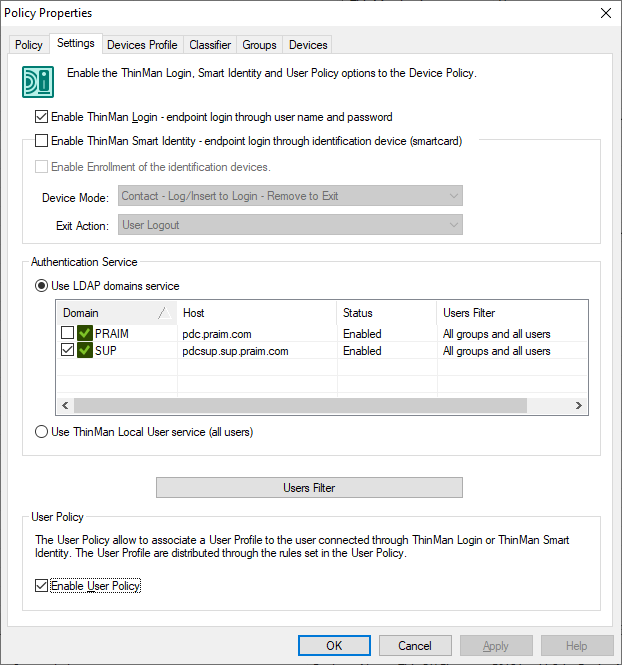Click Enabled status in PRAIM row
This screenshot has height=665, width=622.
point(362,334)
